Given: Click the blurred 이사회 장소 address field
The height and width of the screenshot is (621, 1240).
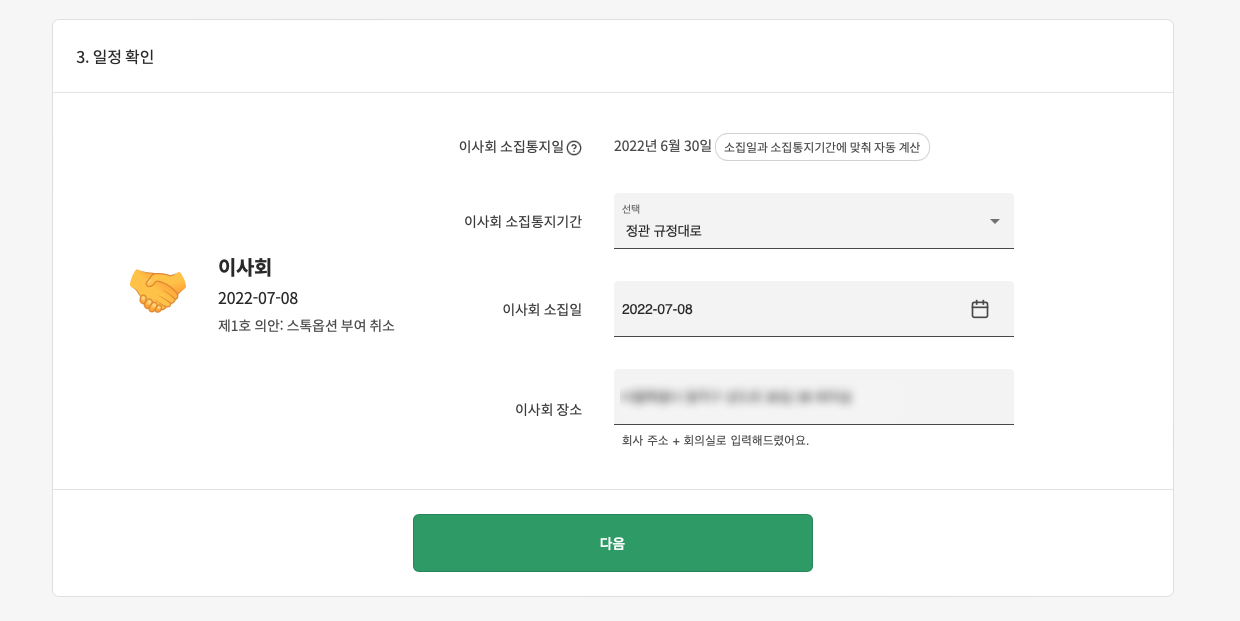Looking at the screenshot, I should point(813,397).
